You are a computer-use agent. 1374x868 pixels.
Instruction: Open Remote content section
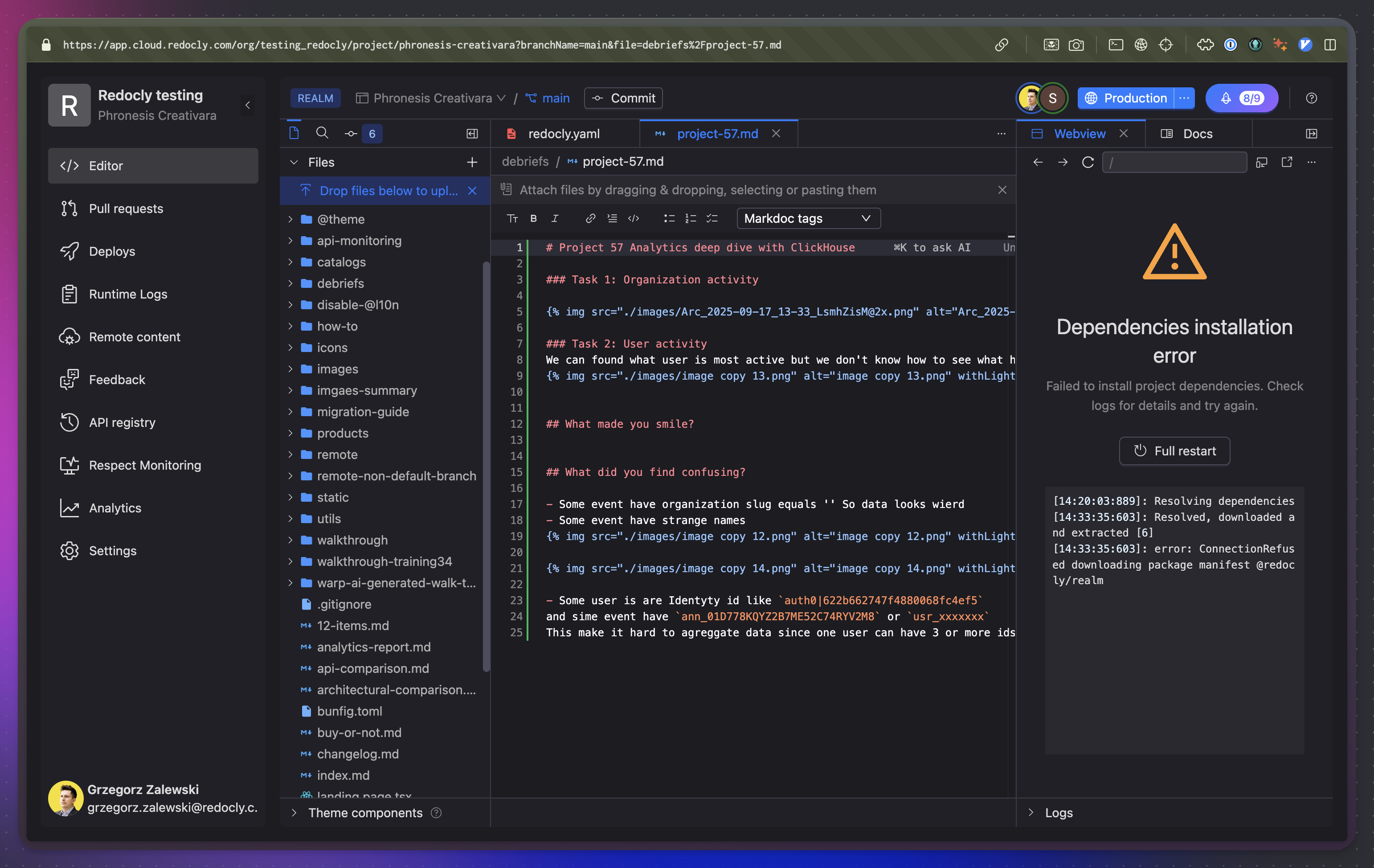pos(153,337)
